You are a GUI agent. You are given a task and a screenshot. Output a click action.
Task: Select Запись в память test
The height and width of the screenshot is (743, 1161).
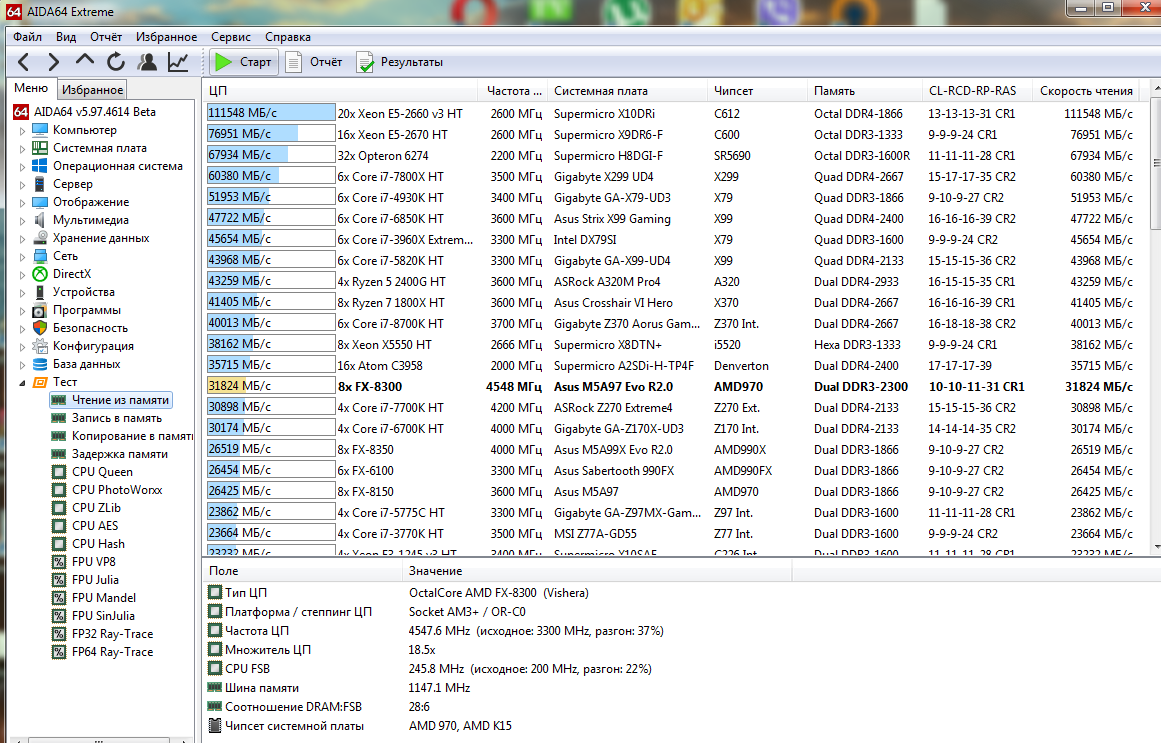[x=106, y=418]
